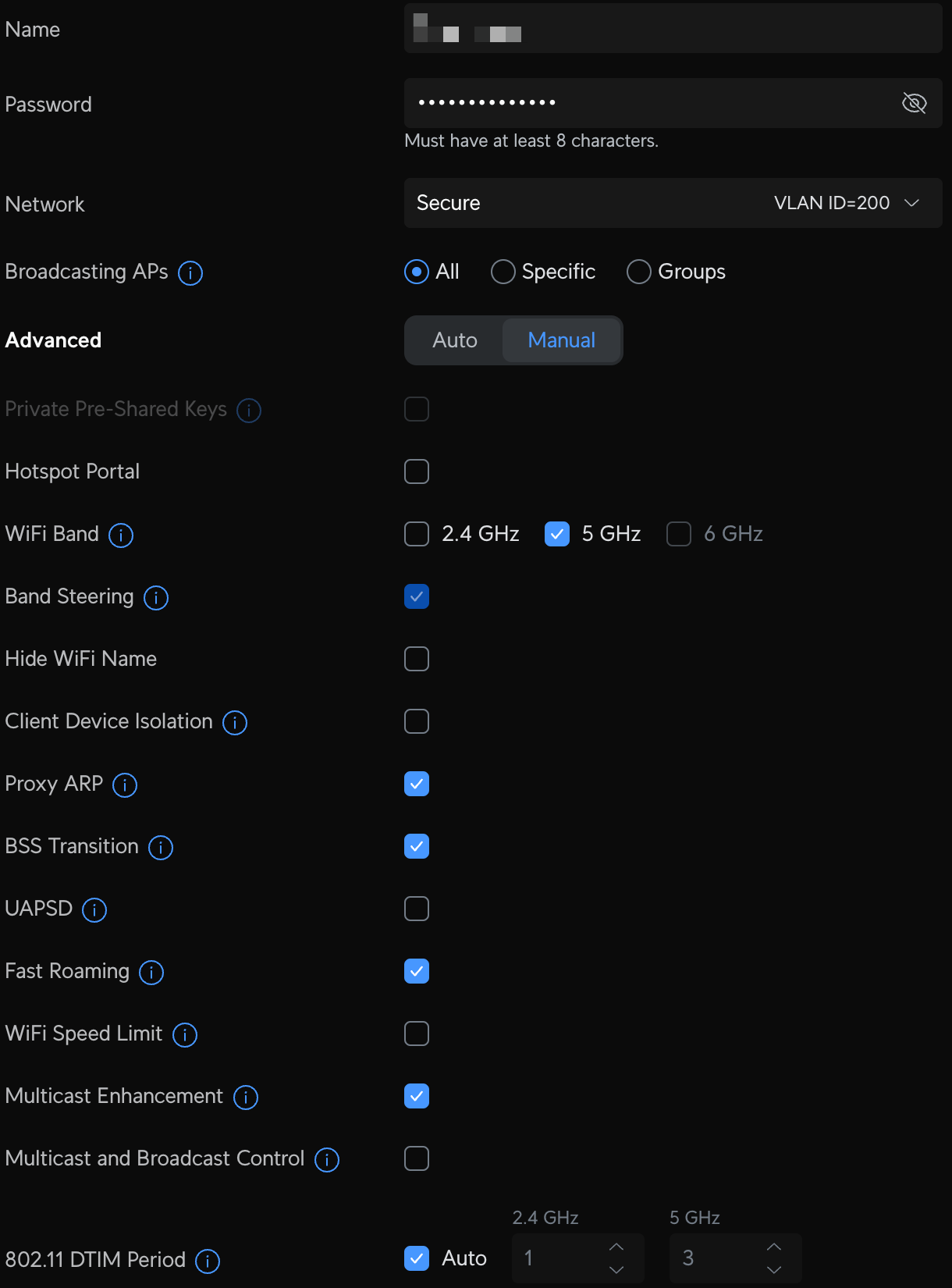
Task: Focus the 5 GHz DTIM number field
Action: [x=736, y=1258]
